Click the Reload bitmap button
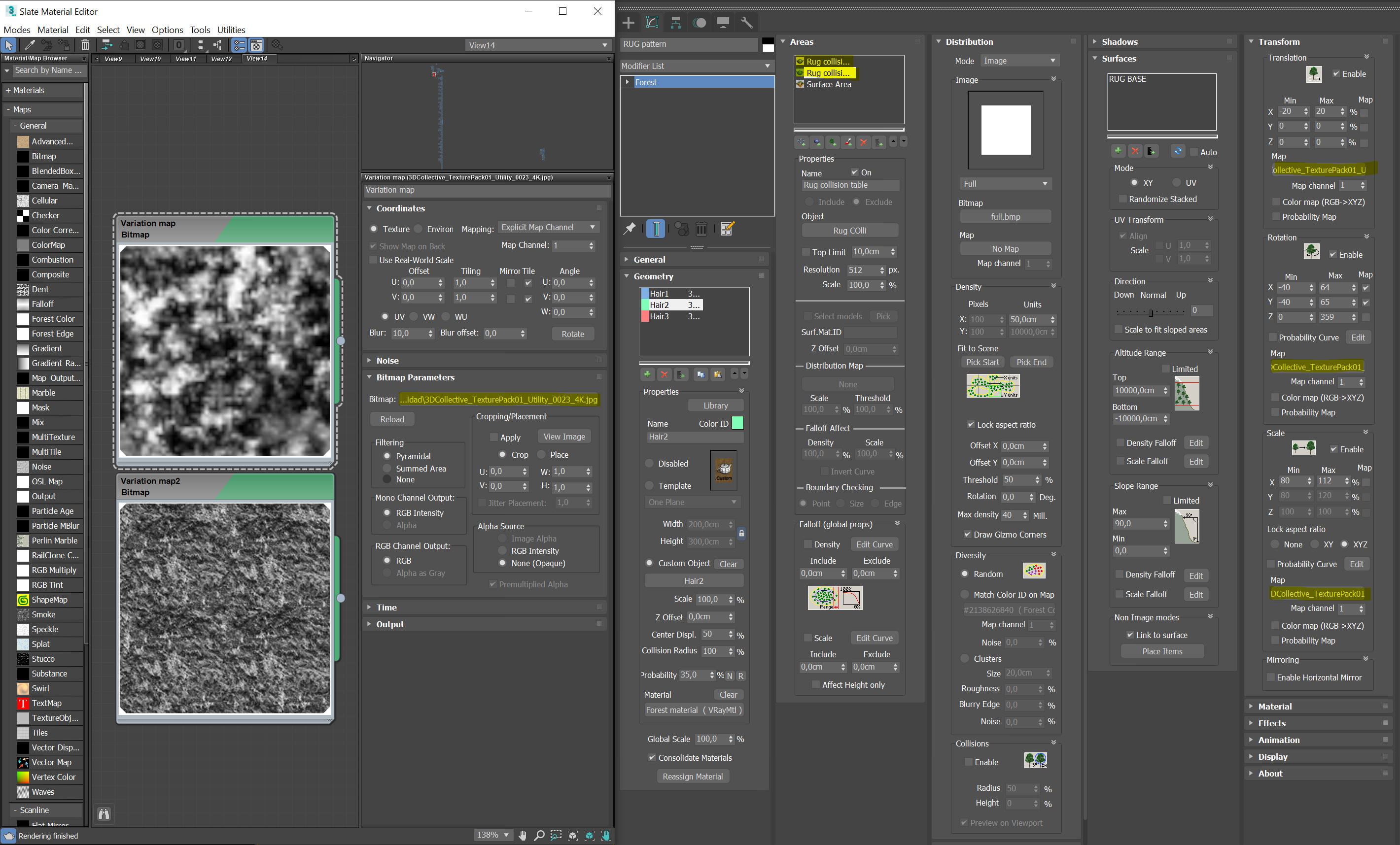 (392, 419)
